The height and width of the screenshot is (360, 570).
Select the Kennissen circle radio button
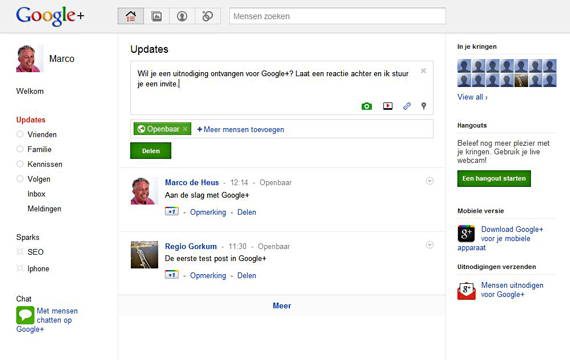tap(20, 164)
